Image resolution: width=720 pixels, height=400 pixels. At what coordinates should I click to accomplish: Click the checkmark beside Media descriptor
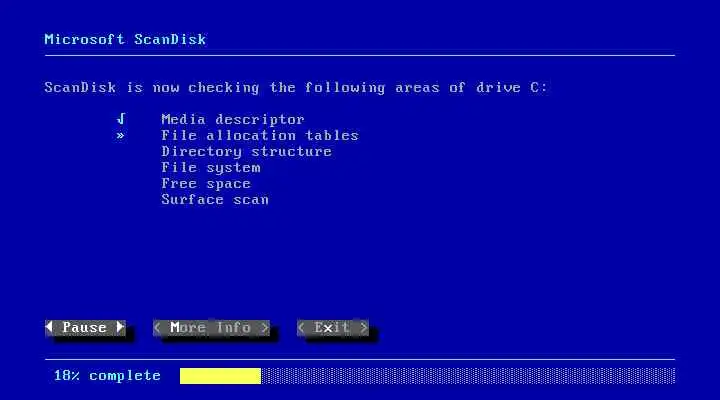coord(121,119)
